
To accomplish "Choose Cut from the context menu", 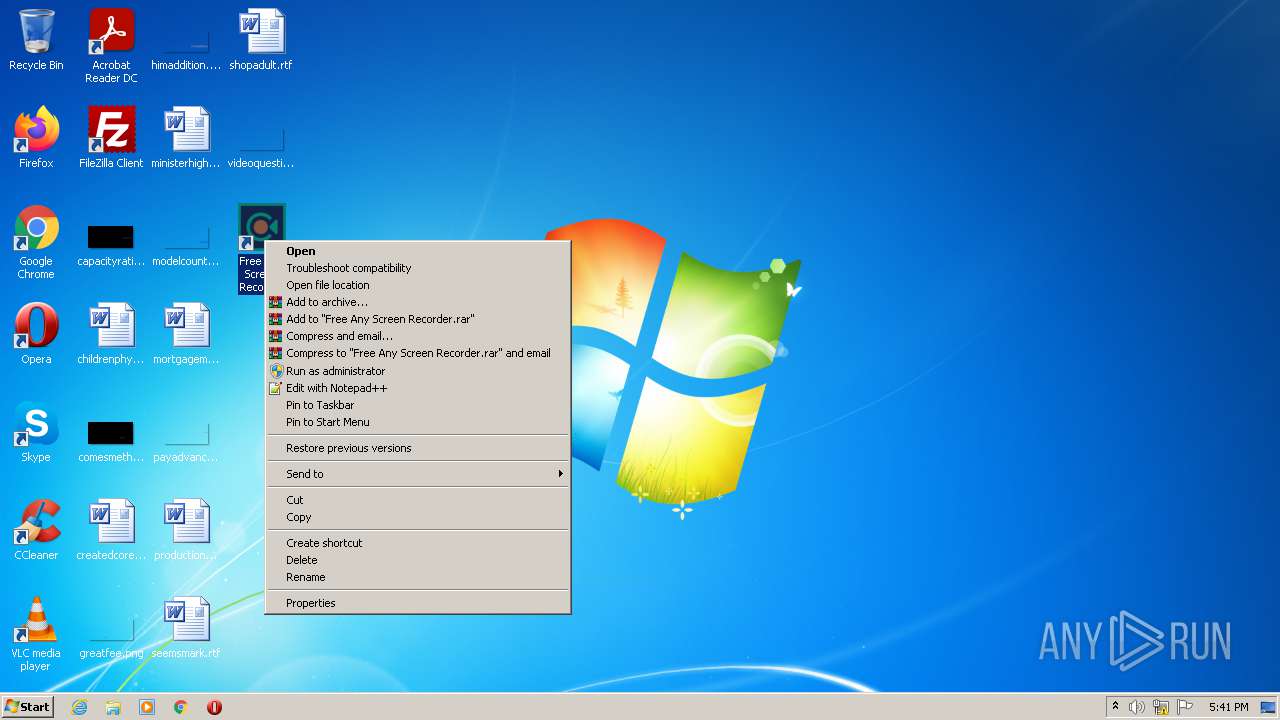I will (x=418, y=500).
